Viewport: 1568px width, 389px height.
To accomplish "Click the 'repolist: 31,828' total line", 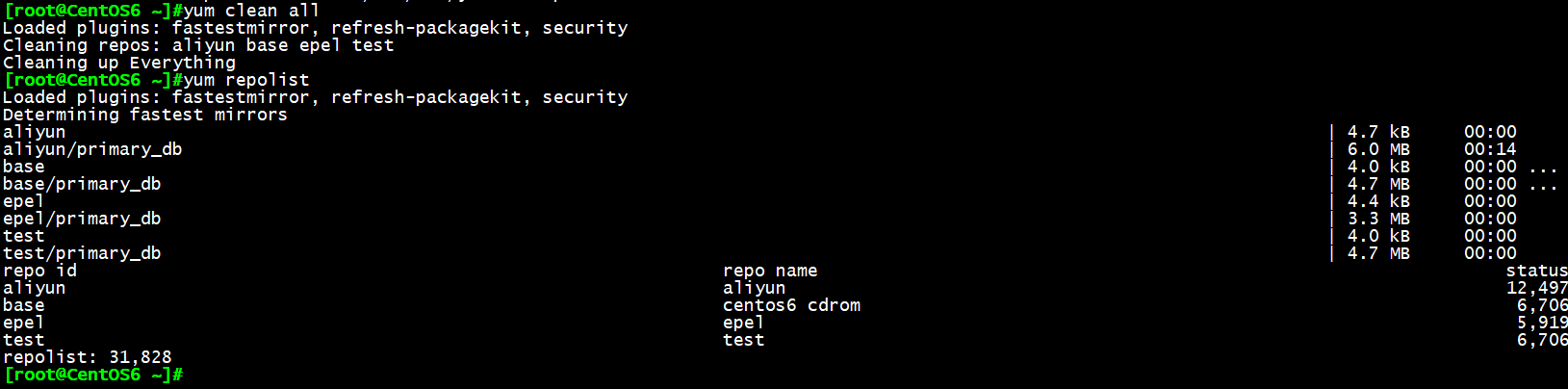I will click(x=88, y=357).
